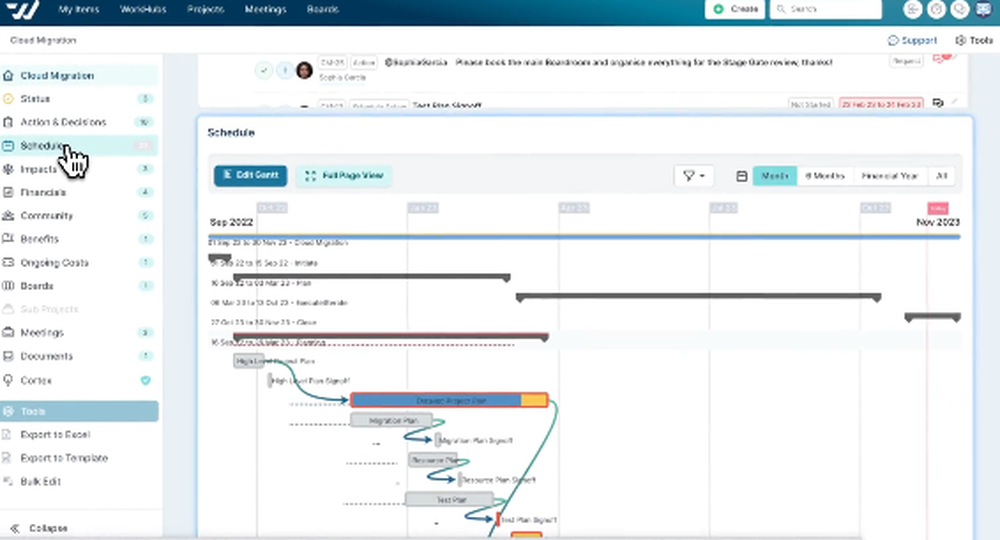Open the Schedule sidebar section
The image size is (1000, 540).
point(79,145)
